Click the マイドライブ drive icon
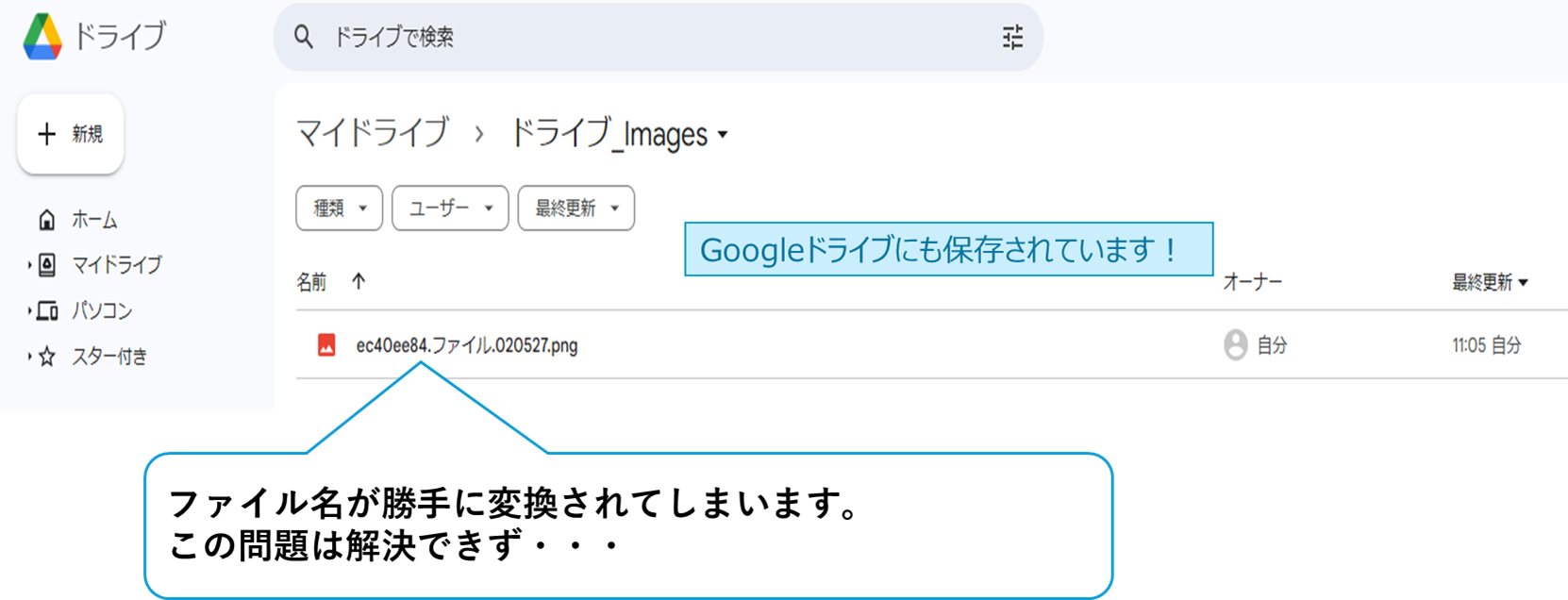 tap(47, 265)
